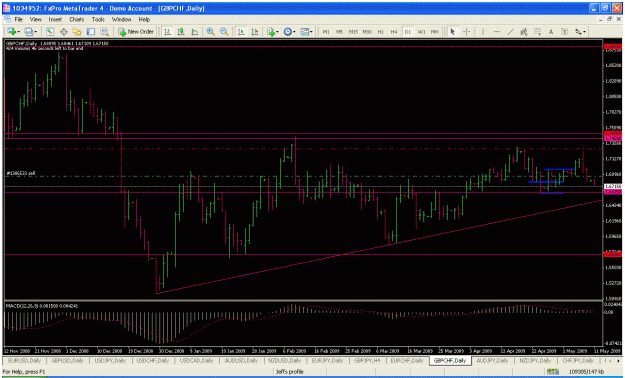Click Jeffs profile in status bar

point(289,372)
